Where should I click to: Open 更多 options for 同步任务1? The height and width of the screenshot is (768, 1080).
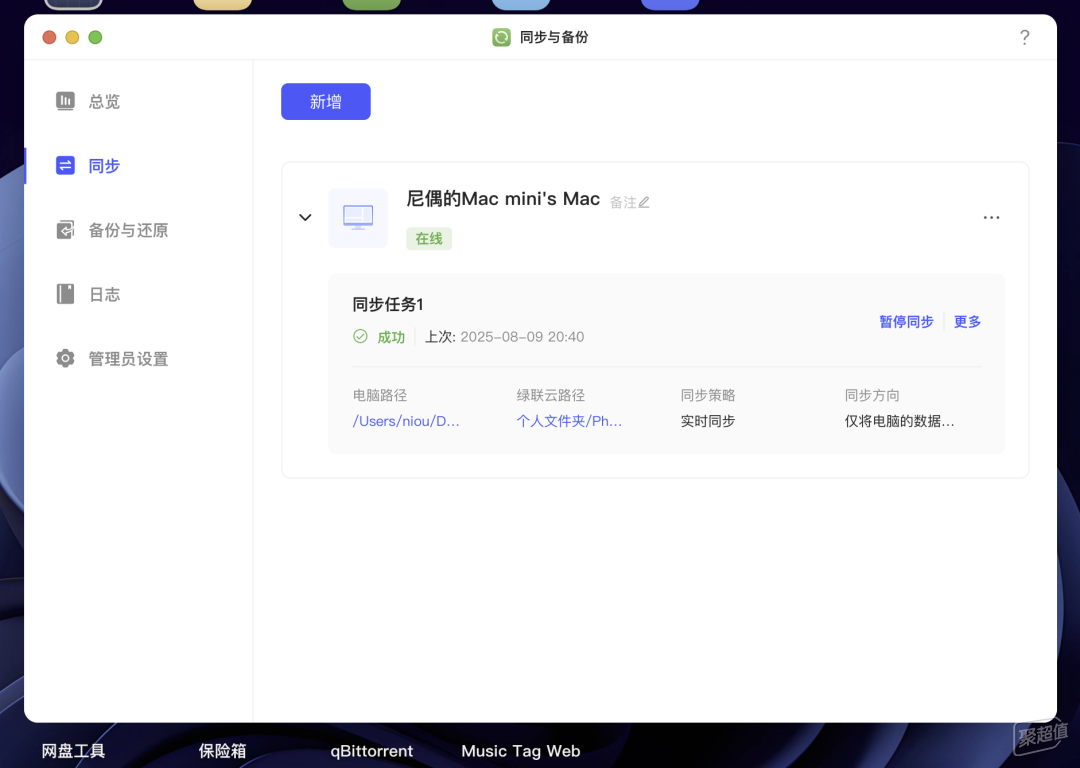pyautogui.click(x=967, y=322)
